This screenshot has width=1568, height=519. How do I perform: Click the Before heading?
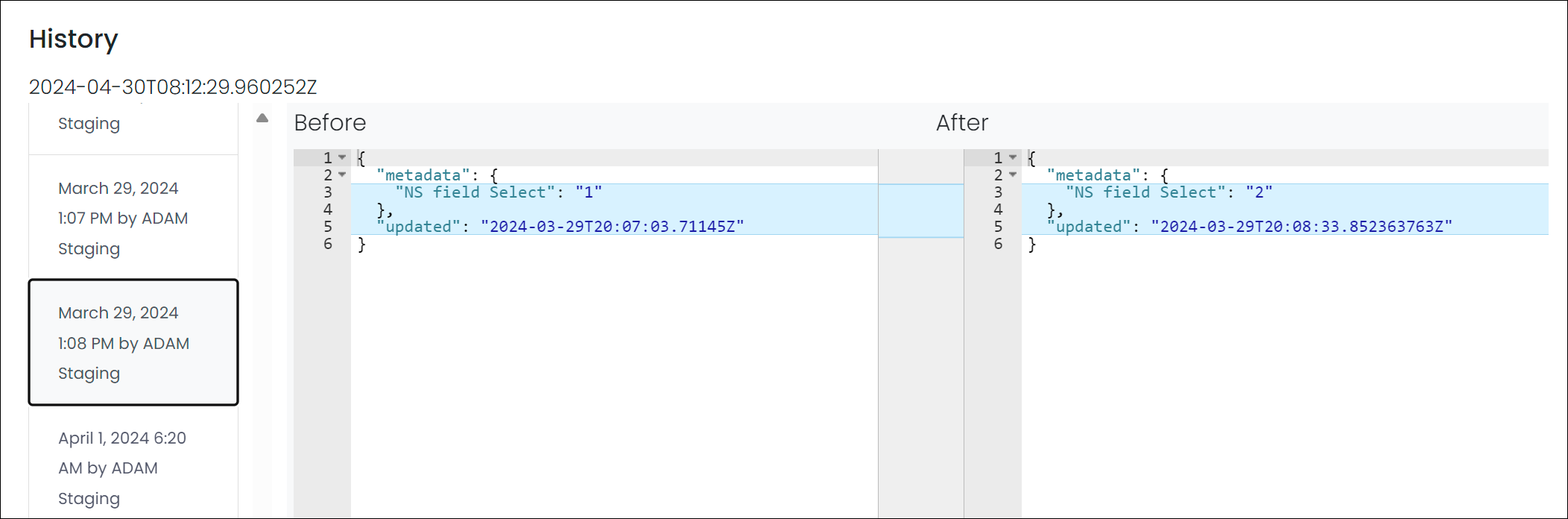(330, 122)
